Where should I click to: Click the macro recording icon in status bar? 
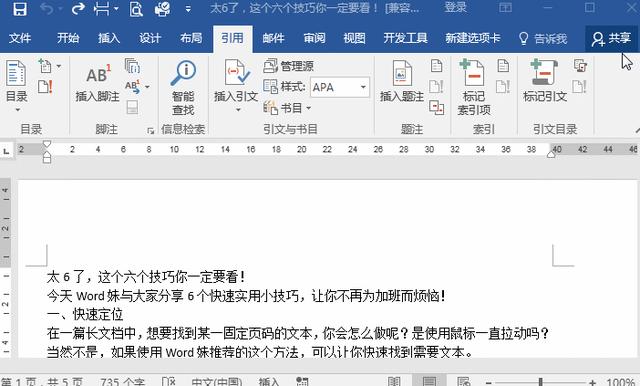302,382
